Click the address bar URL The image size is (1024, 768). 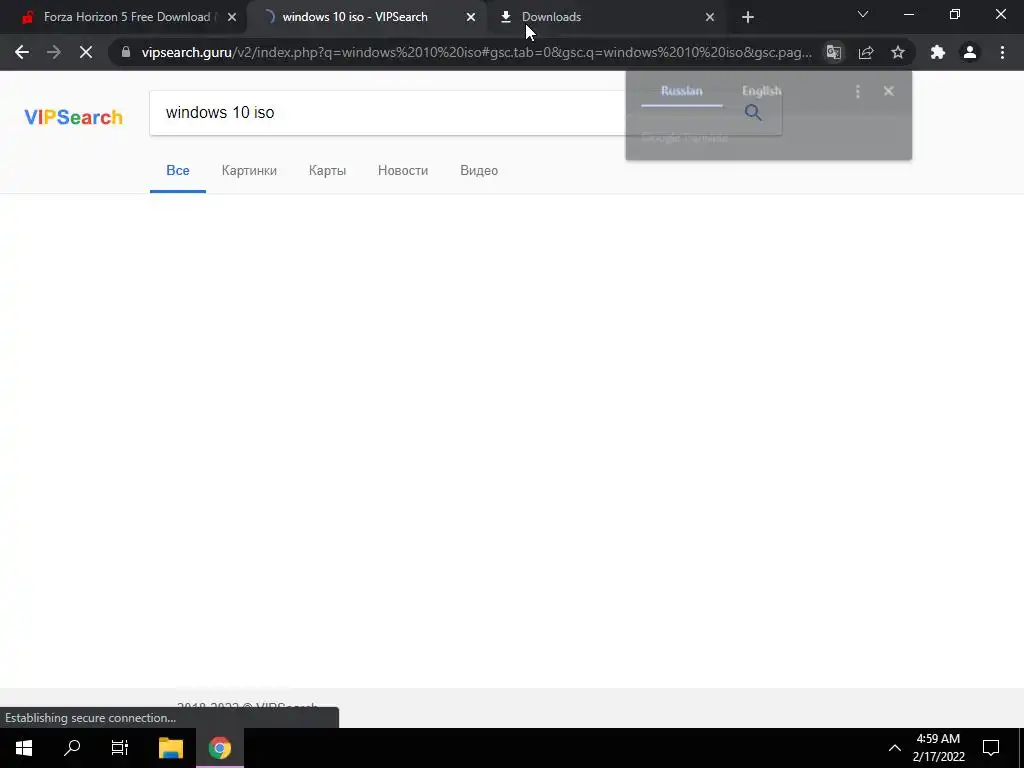click(477, 52)
